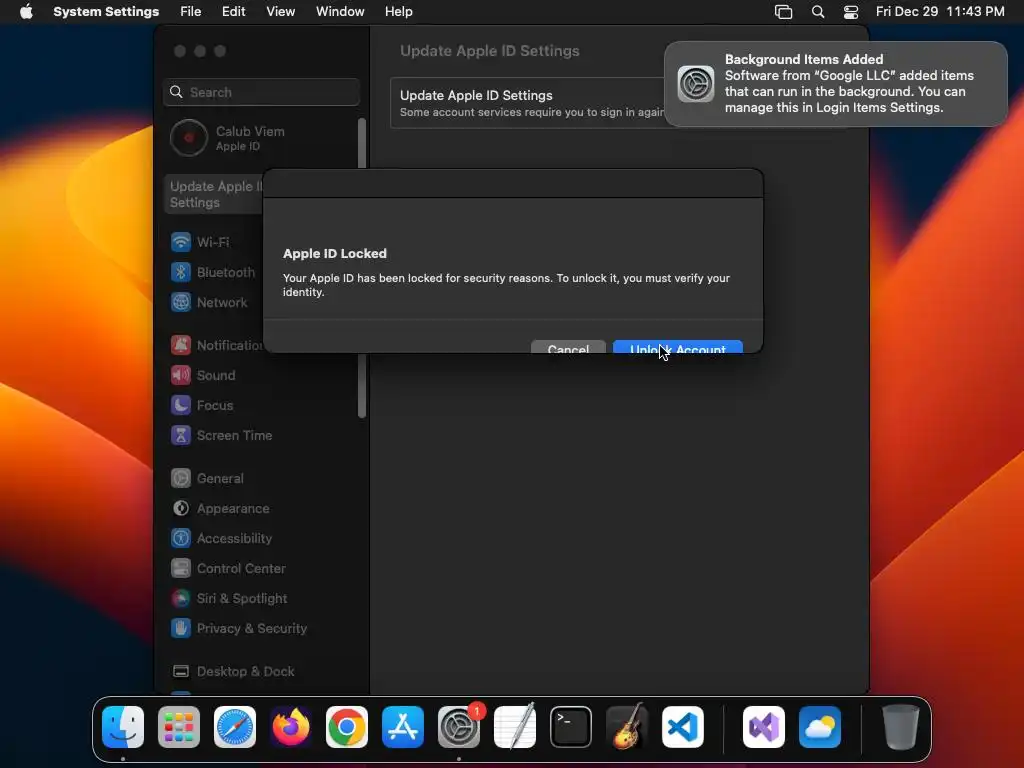Select the Bluetooth icon in sidebar

pos(181,272)
